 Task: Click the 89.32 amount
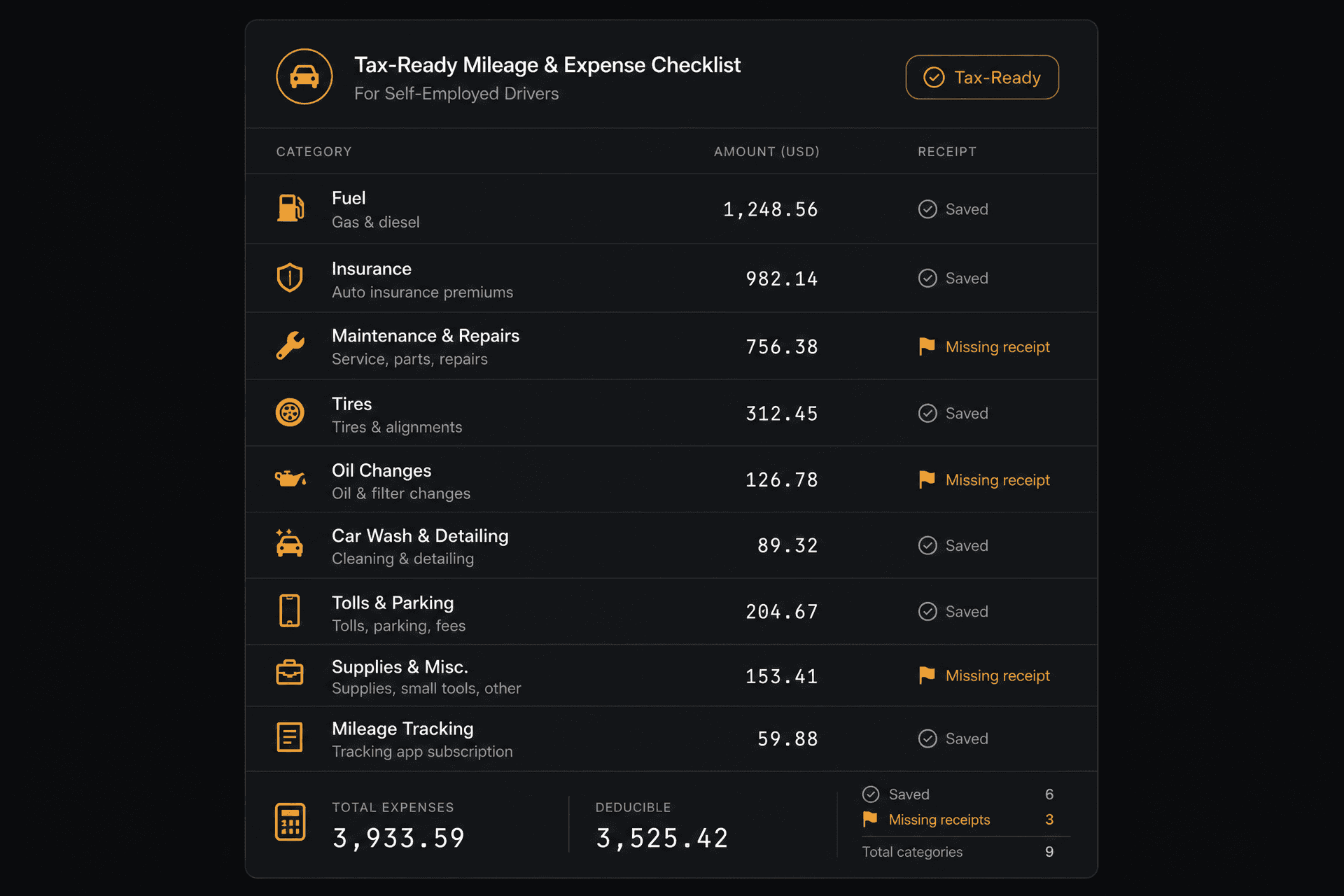(787, 545)
